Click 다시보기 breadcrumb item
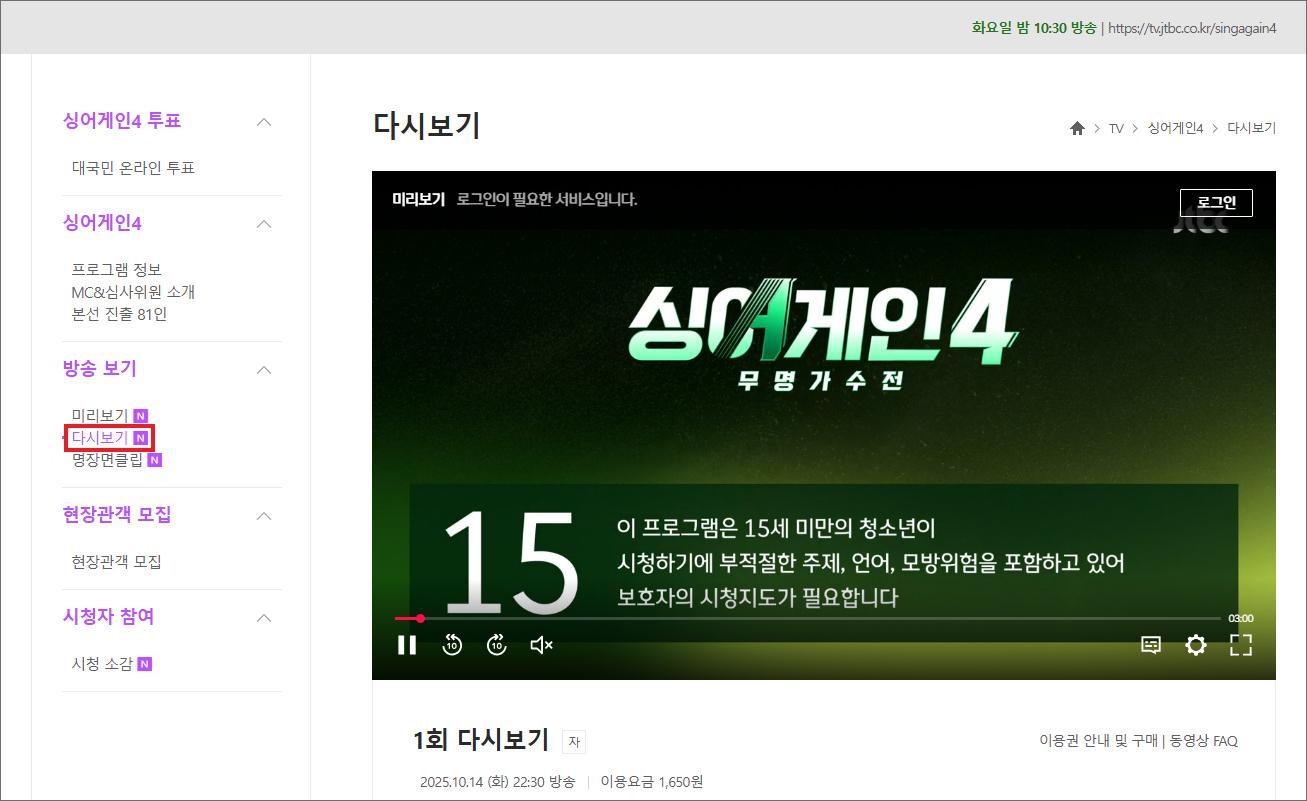 [1252, 129]
